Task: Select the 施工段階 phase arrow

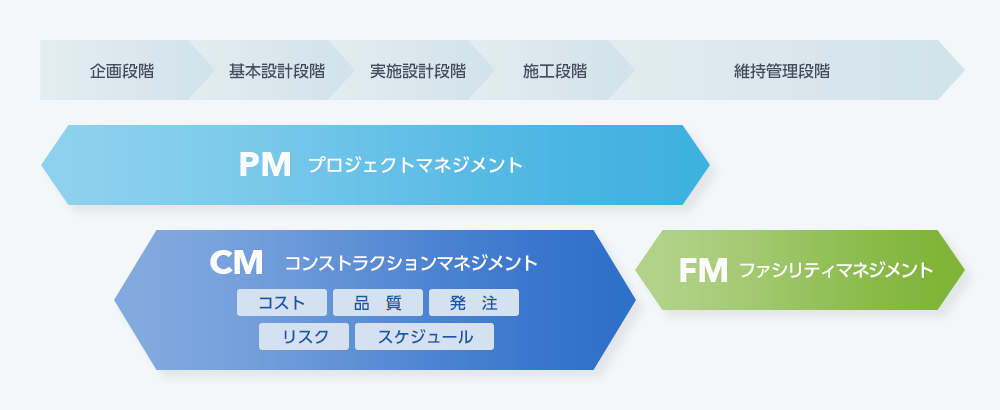Action: tap(555, 70)
